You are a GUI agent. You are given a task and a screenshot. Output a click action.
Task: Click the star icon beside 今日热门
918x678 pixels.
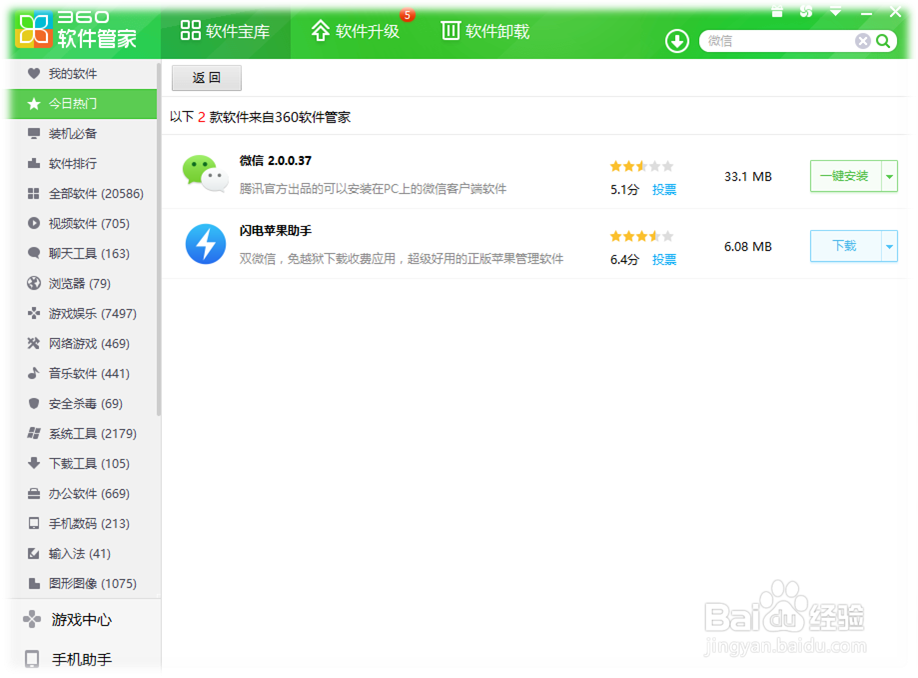click(34, 104)
